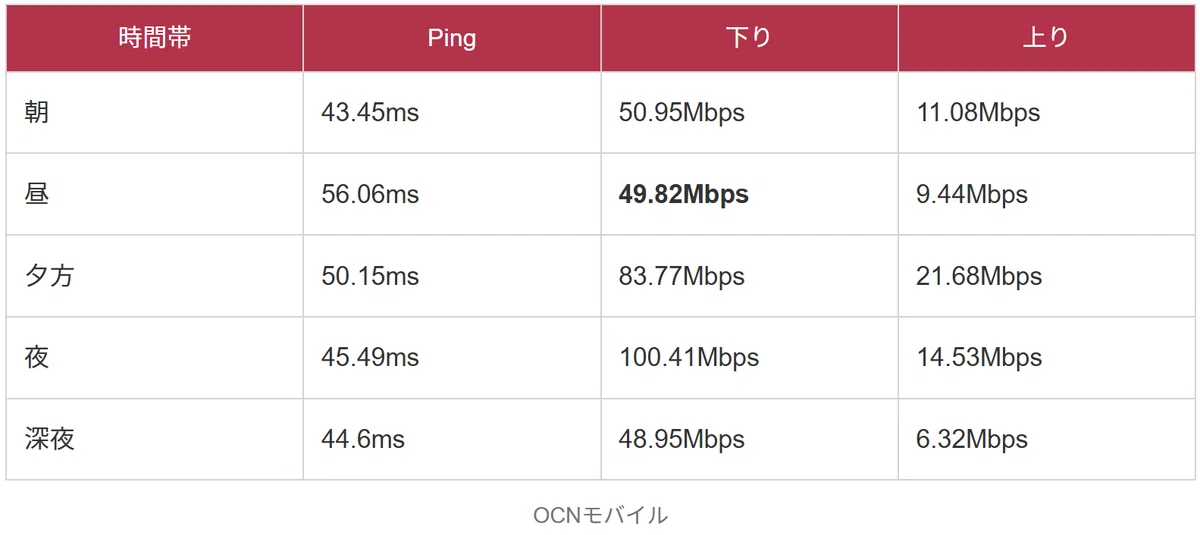Click the 56.06ms ping cell
1200x535 pixels.
pyautogui.click(x=370, y=194)
